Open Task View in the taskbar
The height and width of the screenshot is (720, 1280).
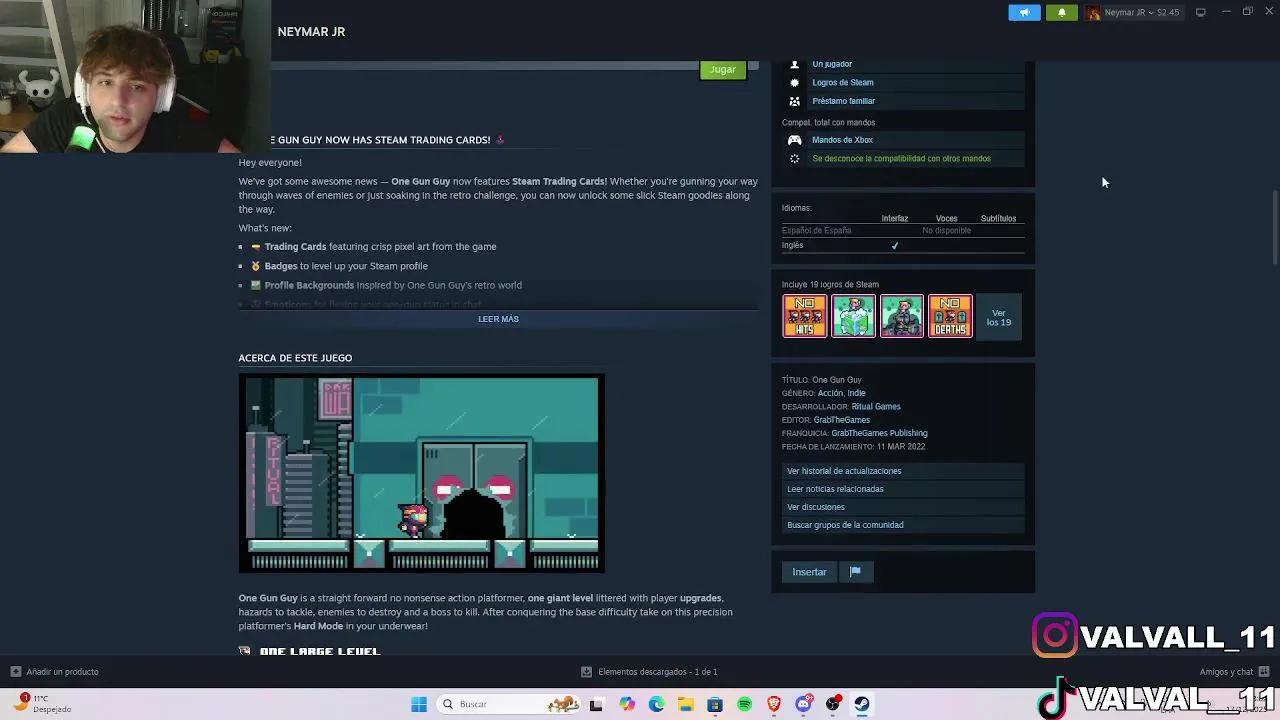click(596, 704)
